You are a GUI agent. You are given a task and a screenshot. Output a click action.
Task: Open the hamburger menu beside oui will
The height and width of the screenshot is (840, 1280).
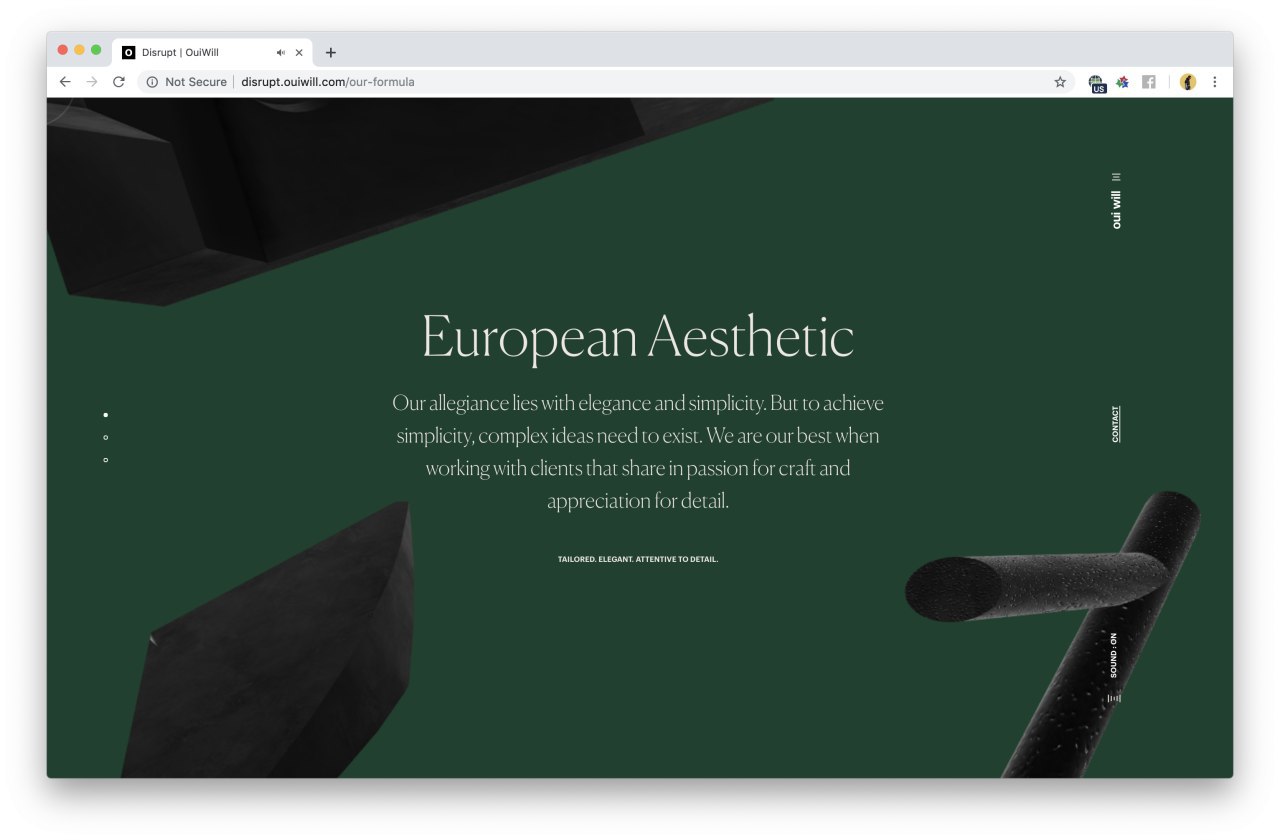[1116, 177]
